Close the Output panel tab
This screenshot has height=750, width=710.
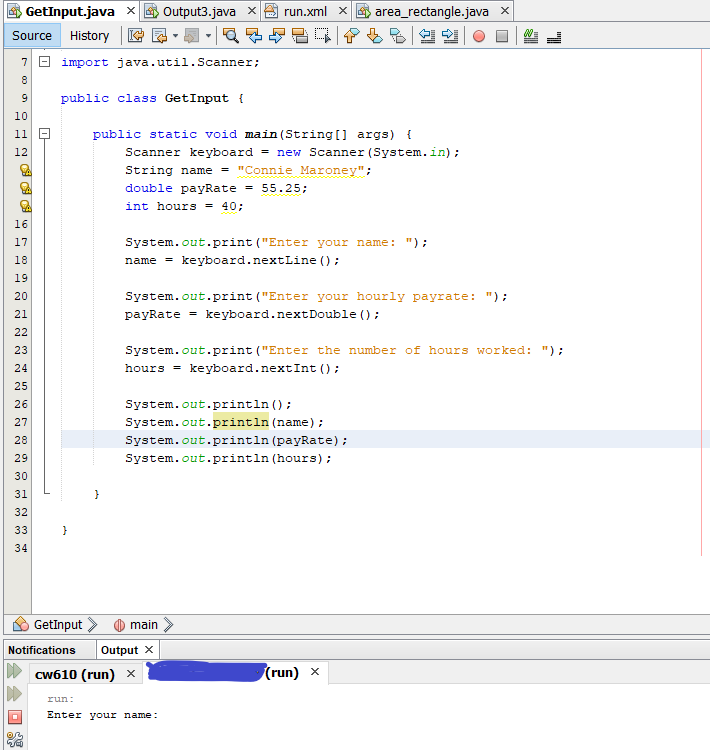[x=149, y=650]
